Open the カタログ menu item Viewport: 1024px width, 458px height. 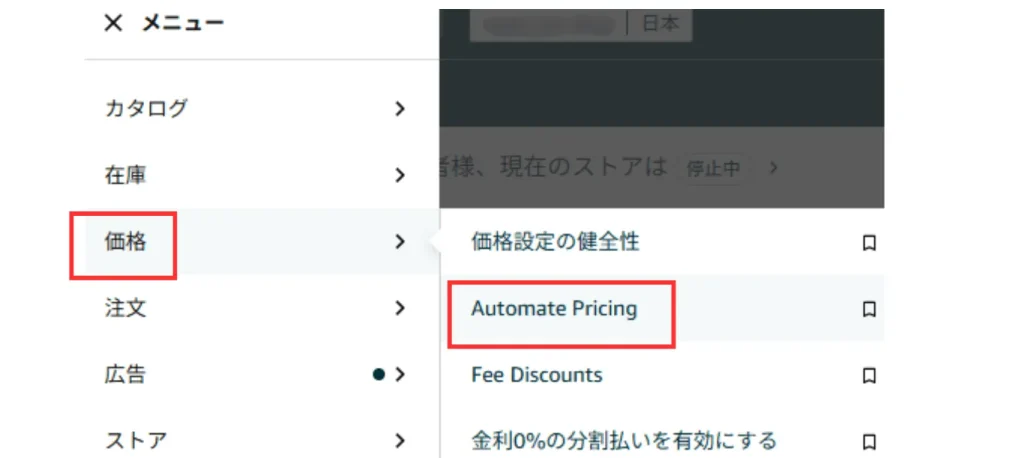pyautogui.click(x=146, y=109)
